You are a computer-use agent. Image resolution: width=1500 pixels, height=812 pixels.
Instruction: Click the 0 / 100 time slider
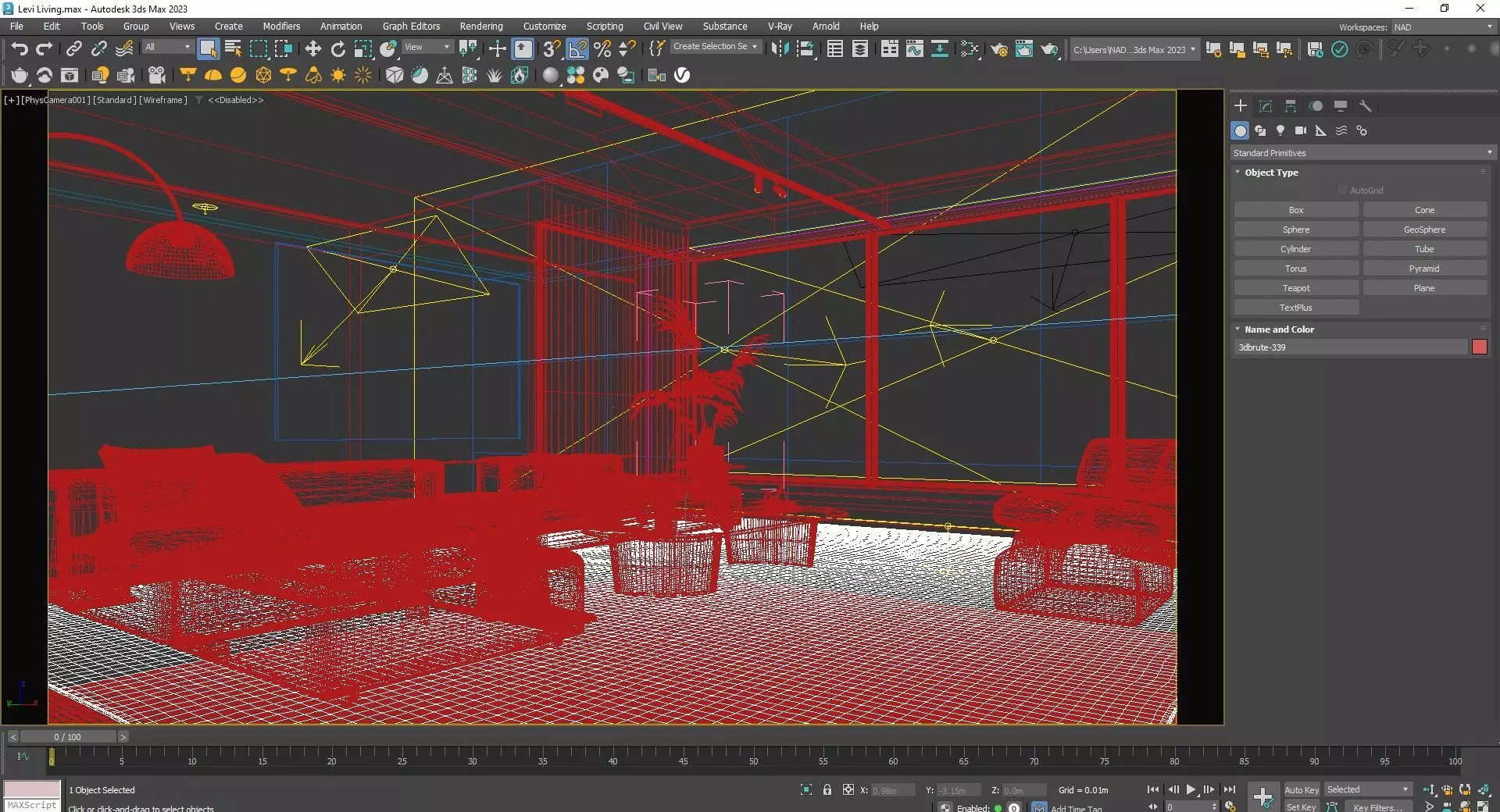(x=68, y=737)
